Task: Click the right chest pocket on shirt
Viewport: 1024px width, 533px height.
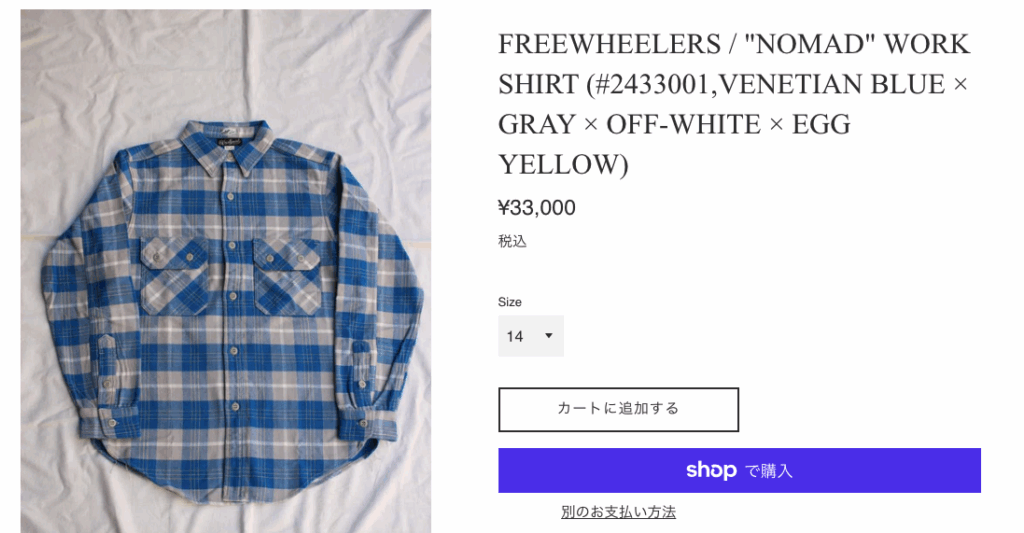Action: tap(287, 276)
